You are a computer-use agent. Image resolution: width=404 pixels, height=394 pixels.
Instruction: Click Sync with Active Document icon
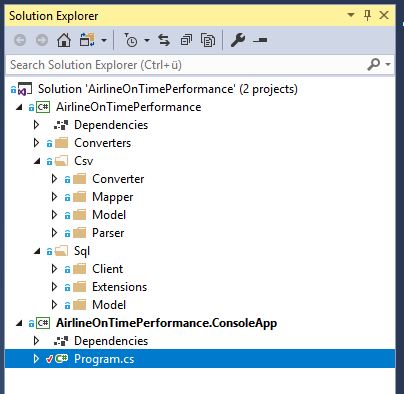[164, 40]
